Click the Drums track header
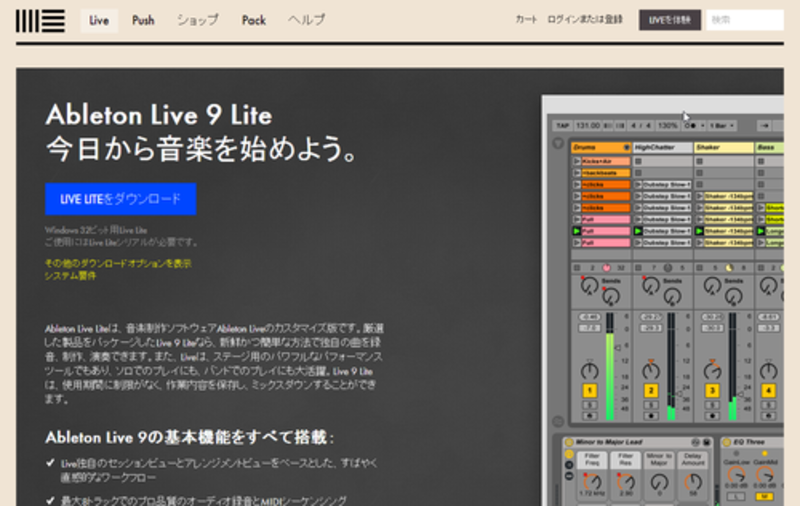800x506 pixels. 601,147
